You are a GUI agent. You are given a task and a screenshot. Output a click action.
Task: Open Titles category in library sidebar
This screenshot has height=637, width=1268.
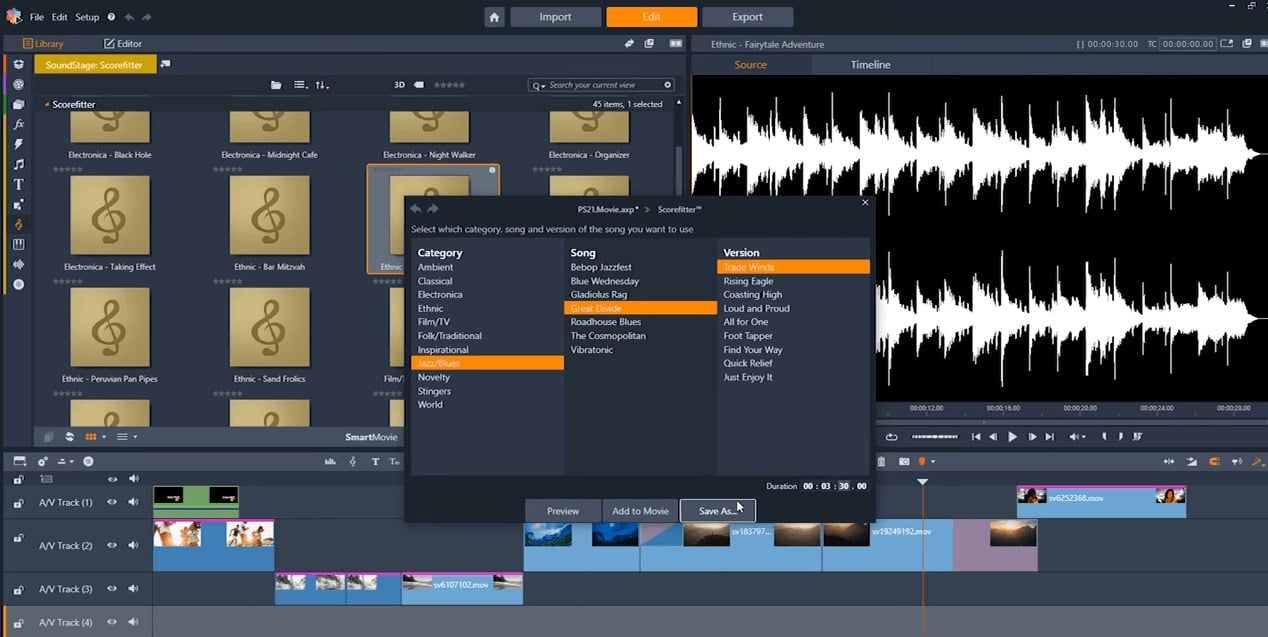(18, 184)
